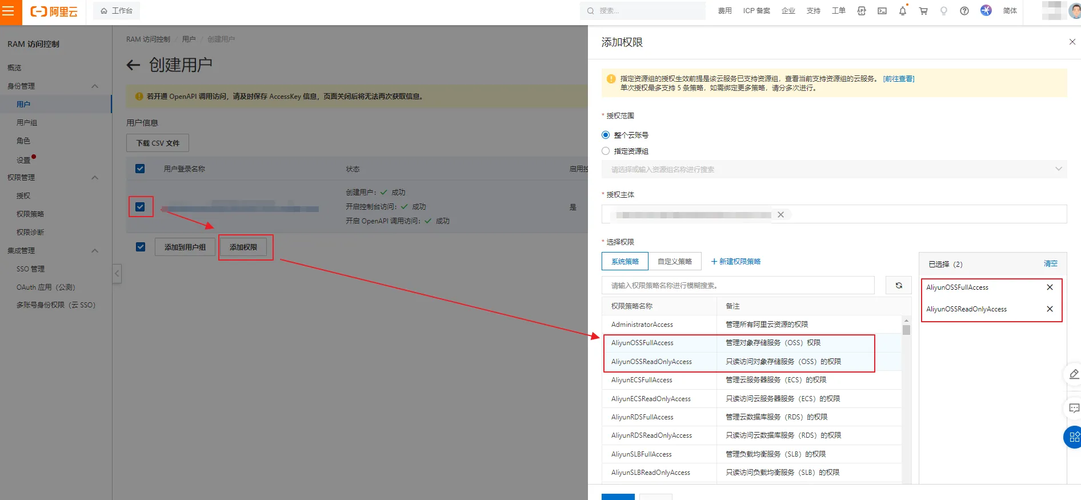Image resolution: width=1081 pixels, height=500 pixels.
Task: Switch to the 自定义策略 tab
Action: (675, 261)
